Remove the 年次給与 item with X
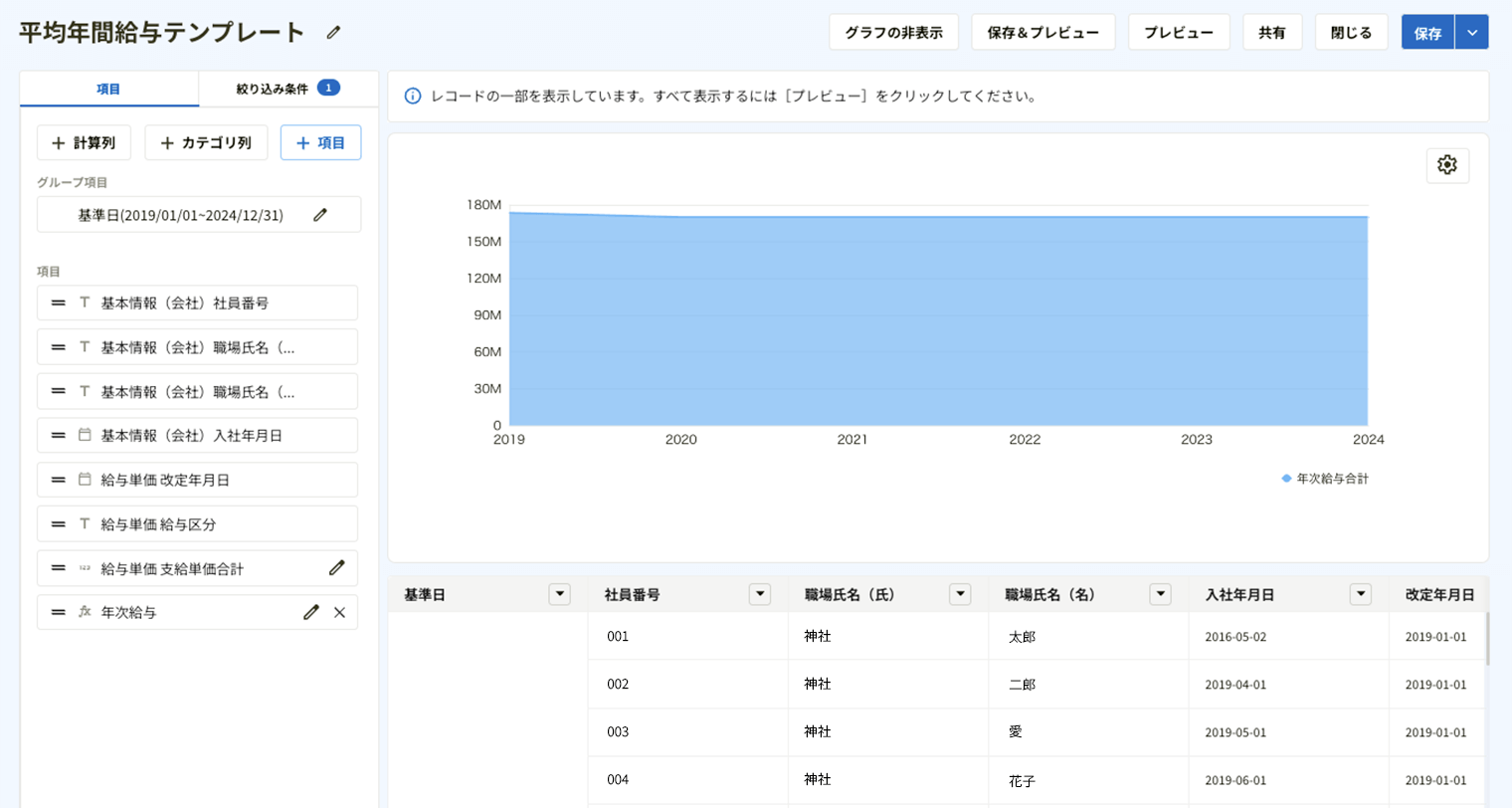The width and height of the screenshot is (1512, 808). coord(339,612)
